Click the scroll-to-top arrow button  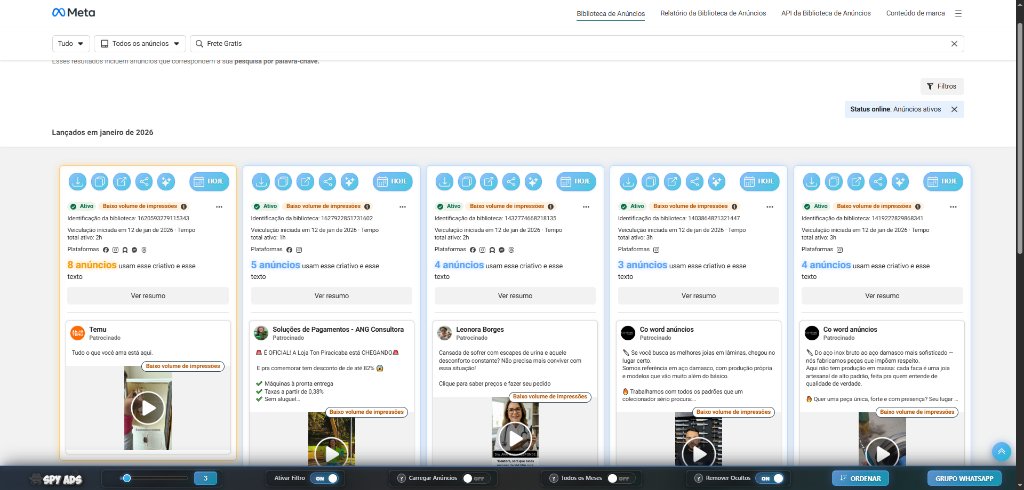pos(1000,452)
